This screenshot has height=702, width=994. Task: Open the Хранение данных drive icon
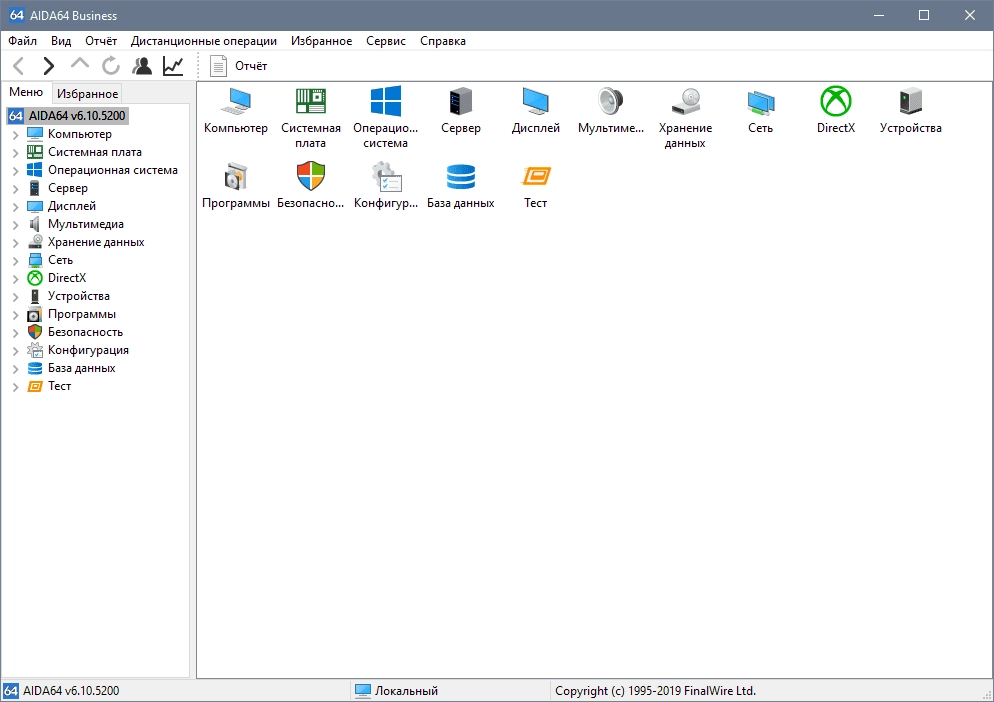(685, 102)
